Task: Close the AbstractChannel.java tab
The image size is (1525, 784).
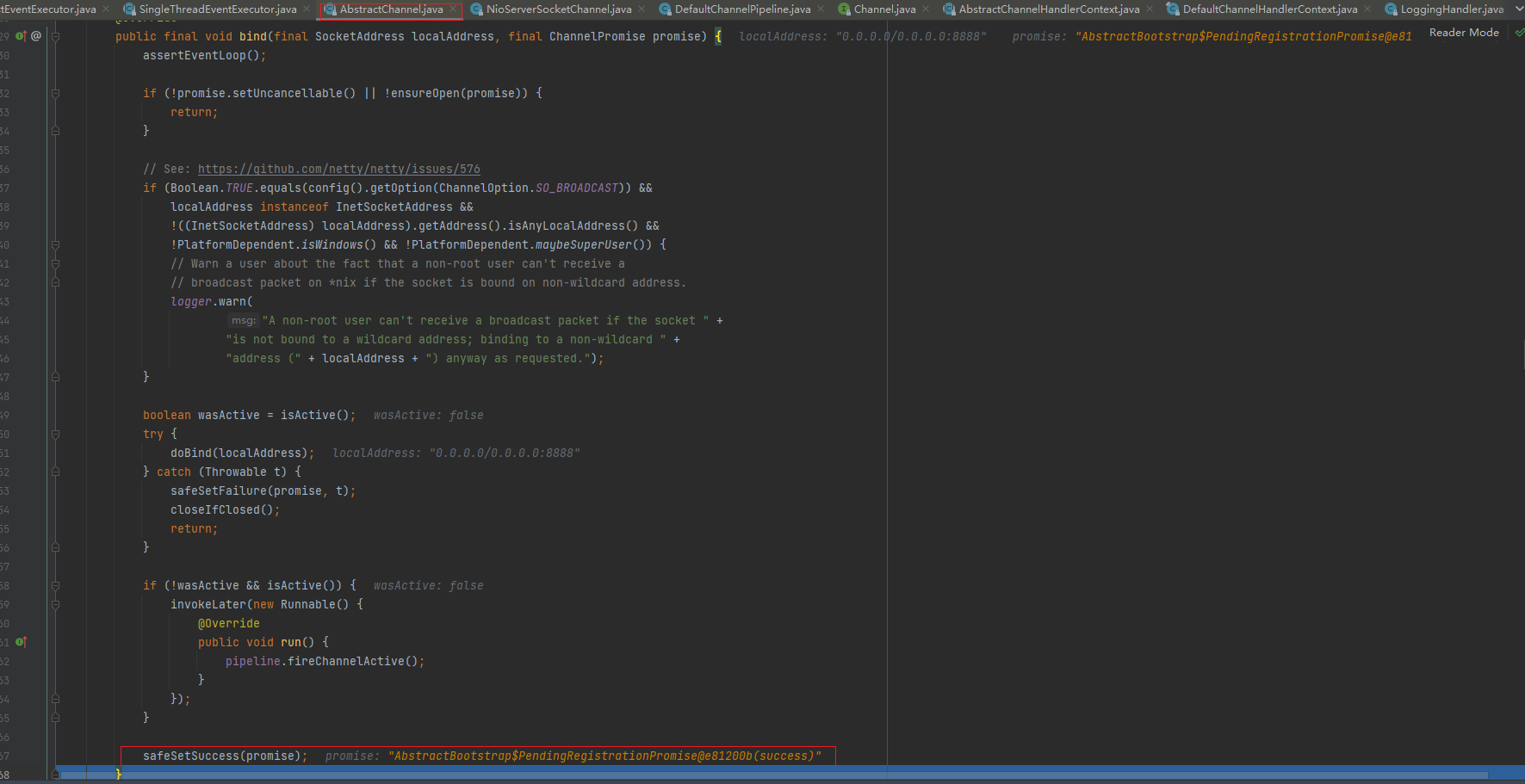Action: point(453,9)
